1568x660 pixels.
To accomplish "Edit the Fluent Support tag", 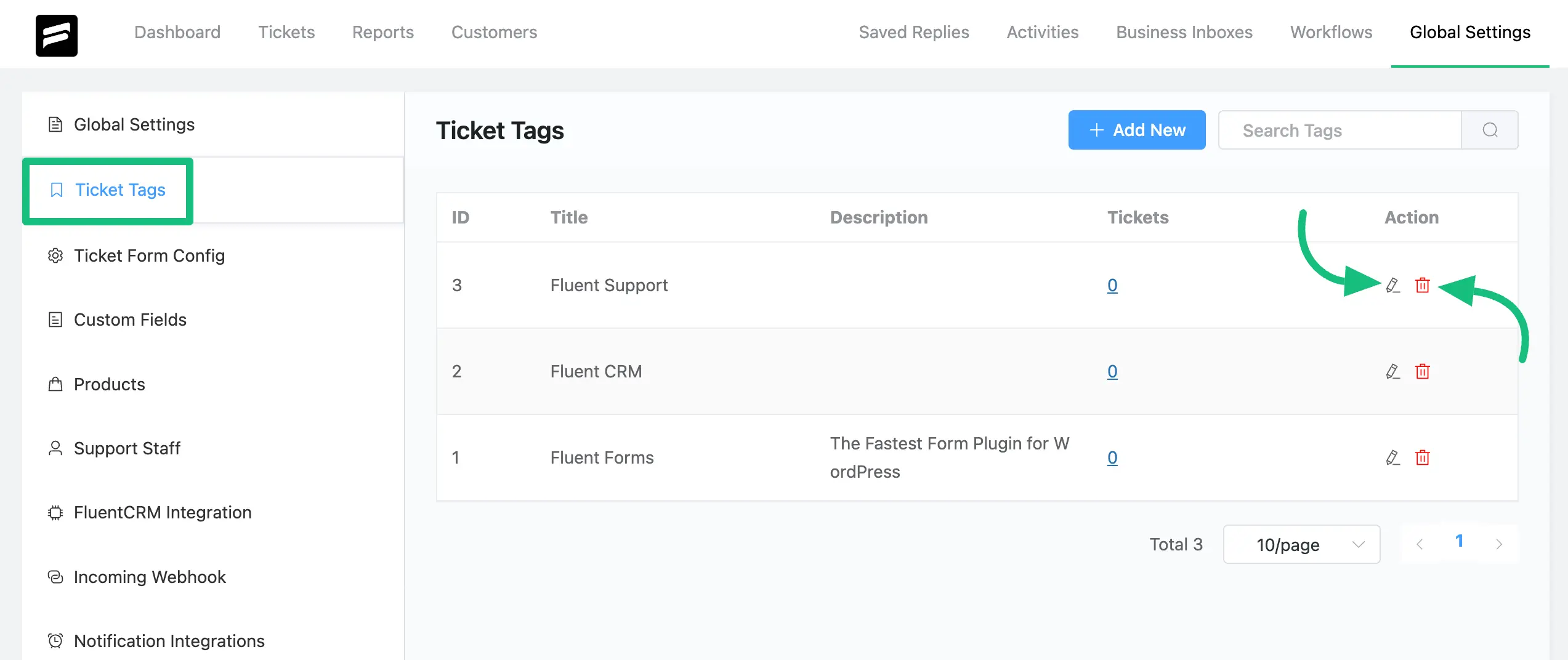I will click(1392, 285).
